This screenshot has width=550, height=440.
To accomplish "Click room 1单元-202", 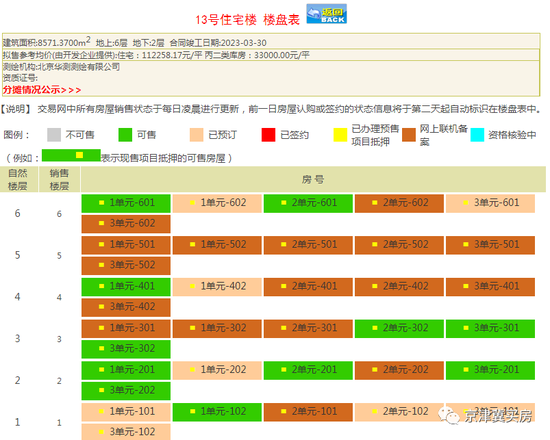I will 217,370.
